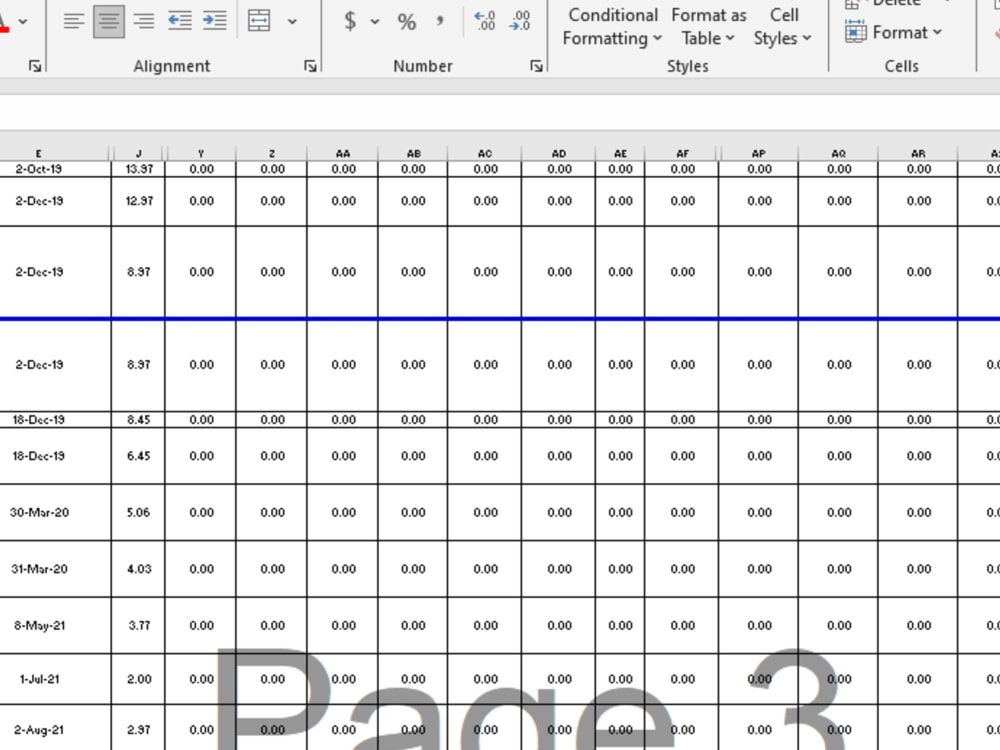
Task: Select column AF header
Action: coord(682,153)
